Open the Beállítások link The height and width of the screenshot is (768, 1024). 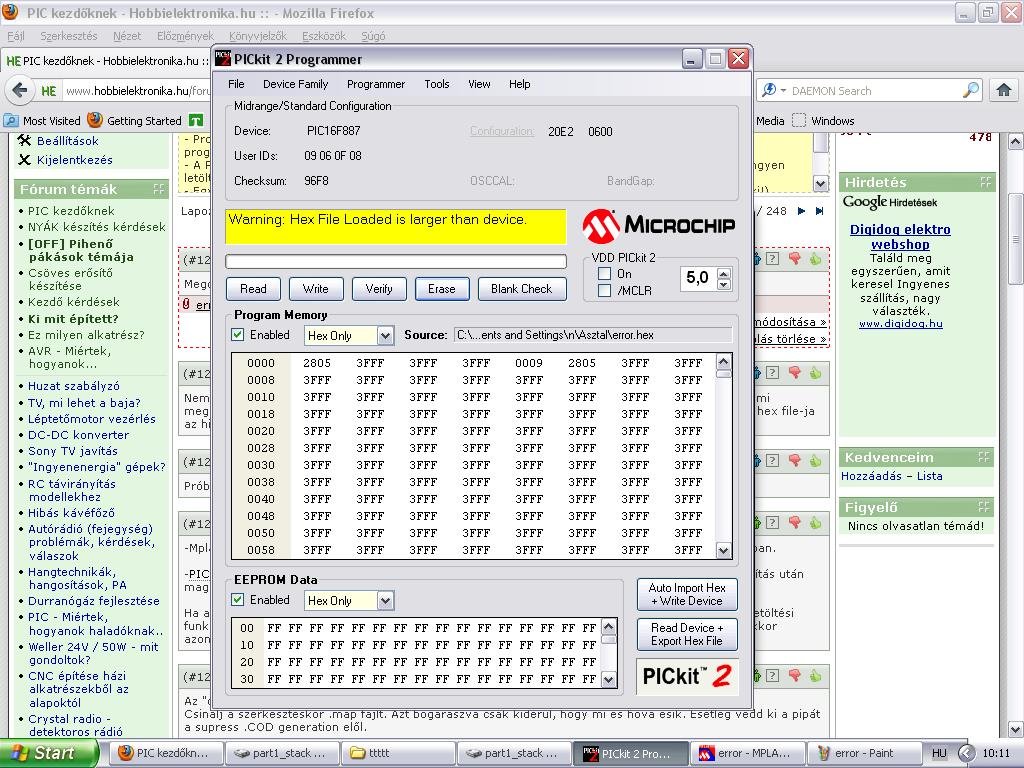(x=67, y=140)
